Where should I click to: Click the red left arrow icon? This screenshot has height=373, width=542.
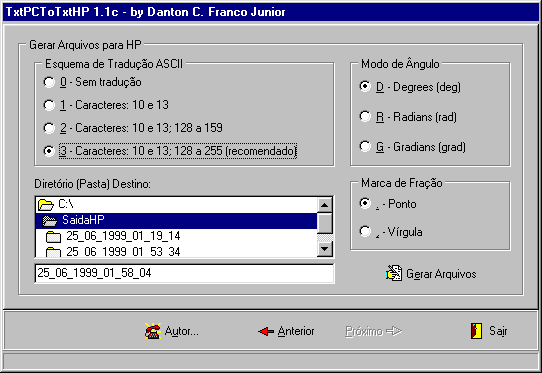pyautogui.click(x=266, y=332)
